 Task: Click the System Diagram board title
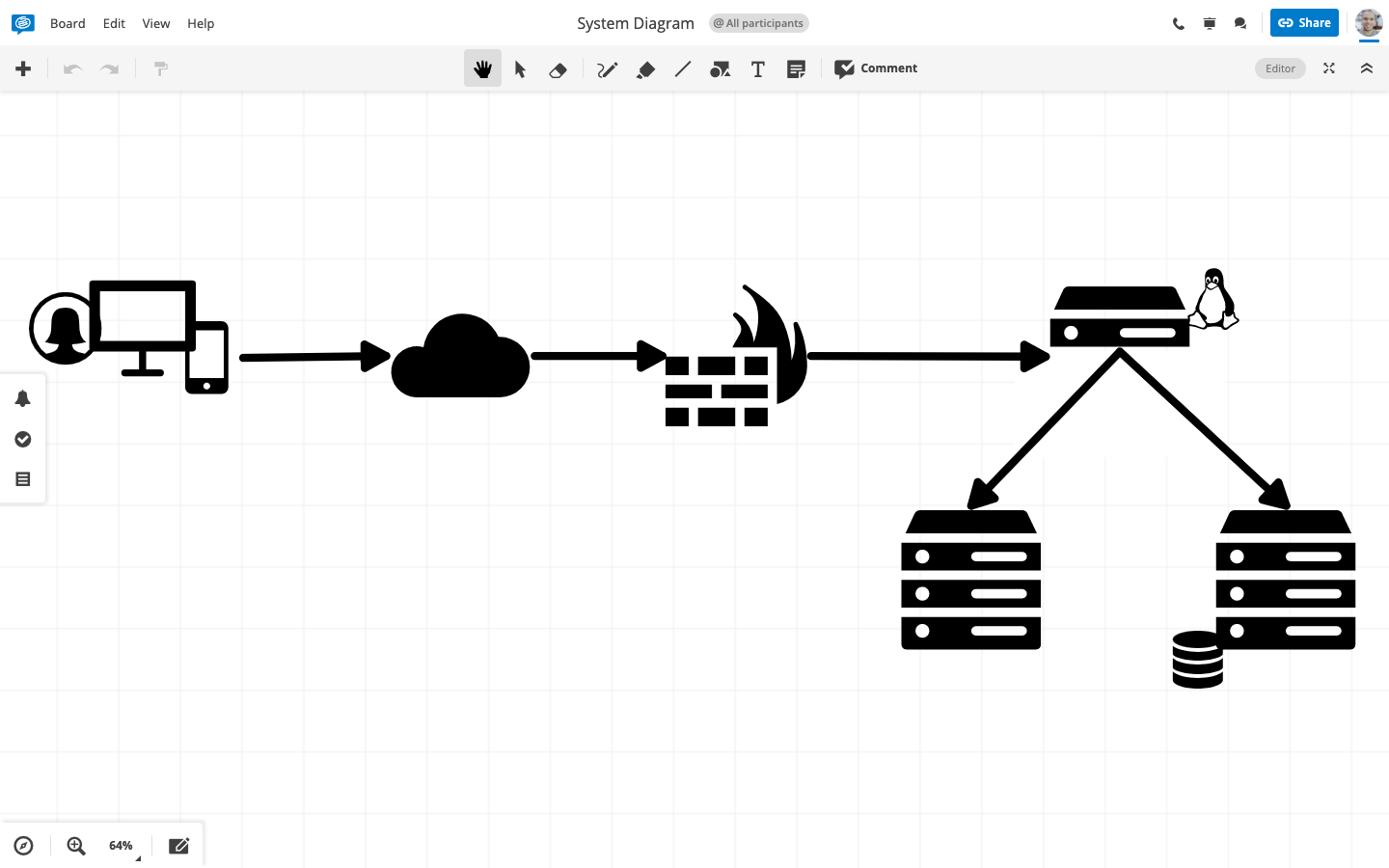click(x=636, y=23)
